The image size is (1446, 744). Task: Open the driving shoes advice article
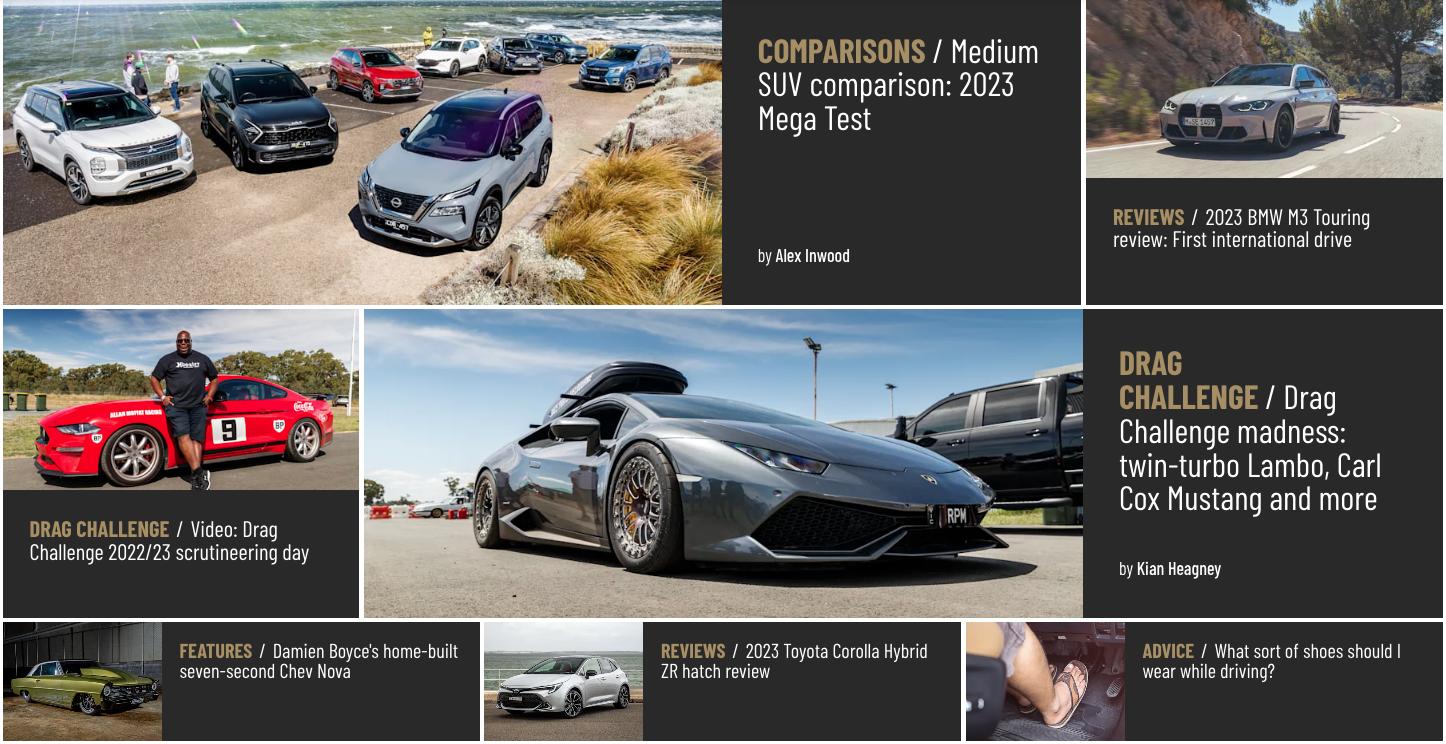point(1272,661)
